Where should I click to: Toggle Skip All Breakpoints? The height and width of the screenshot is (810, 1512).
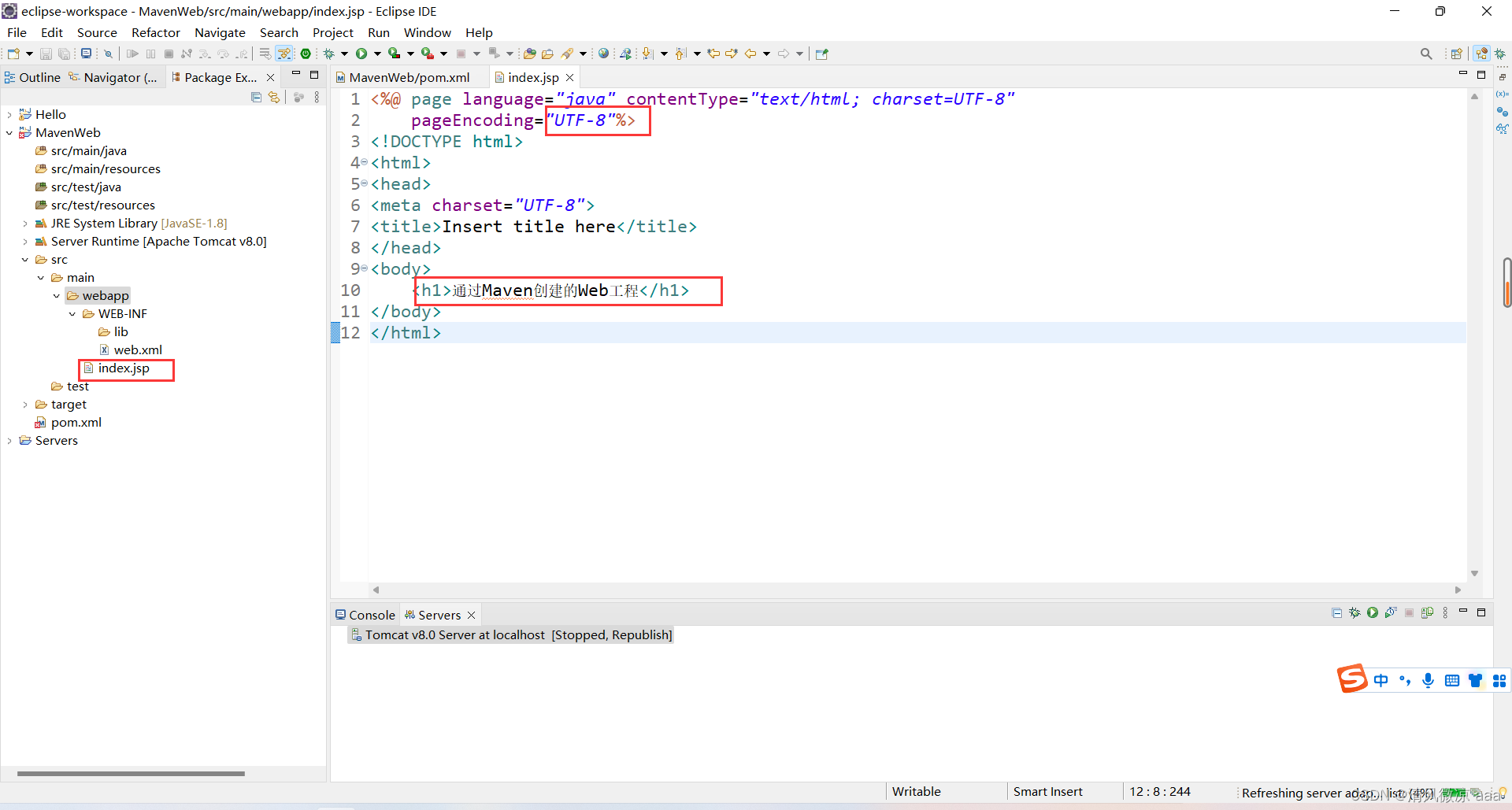click(108, 54)
